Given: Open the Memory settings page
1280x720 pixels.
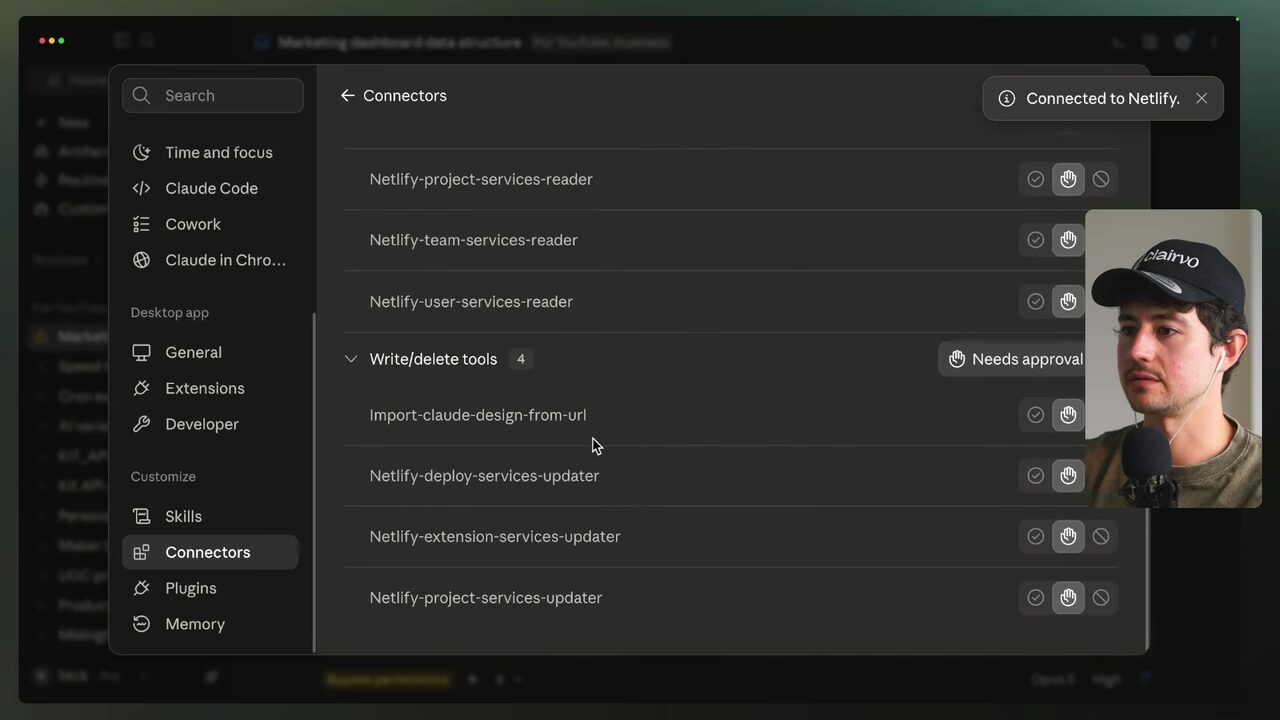Looking at the screenshot, I should pyautogui.click(x=210, y=624).
